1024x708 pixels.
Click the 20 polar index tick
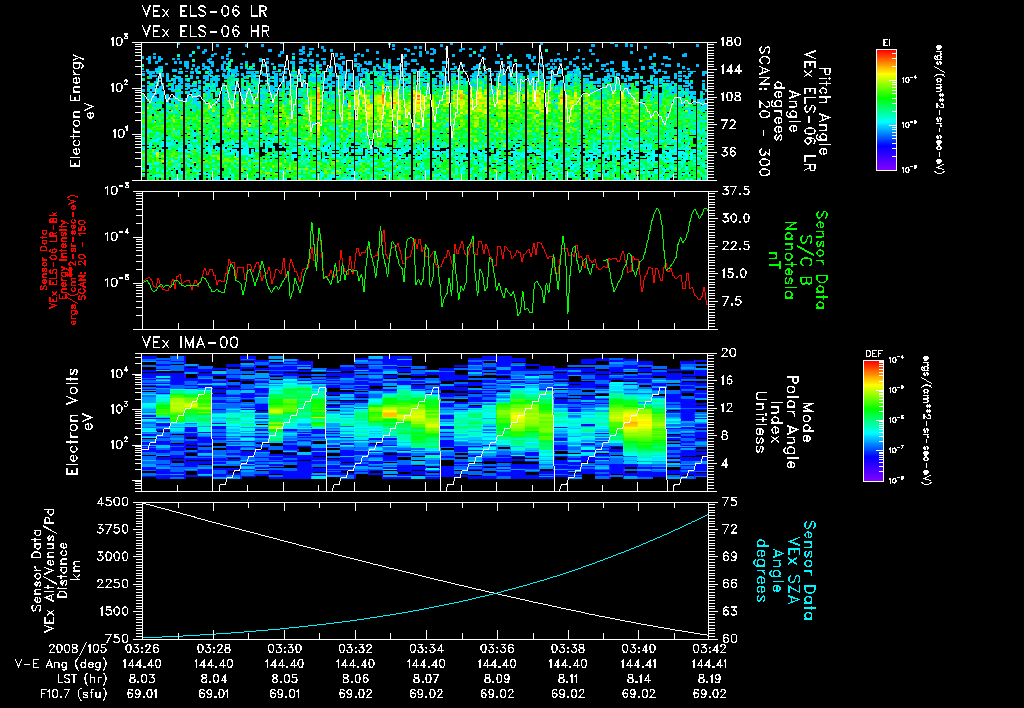tap(729, 353)
